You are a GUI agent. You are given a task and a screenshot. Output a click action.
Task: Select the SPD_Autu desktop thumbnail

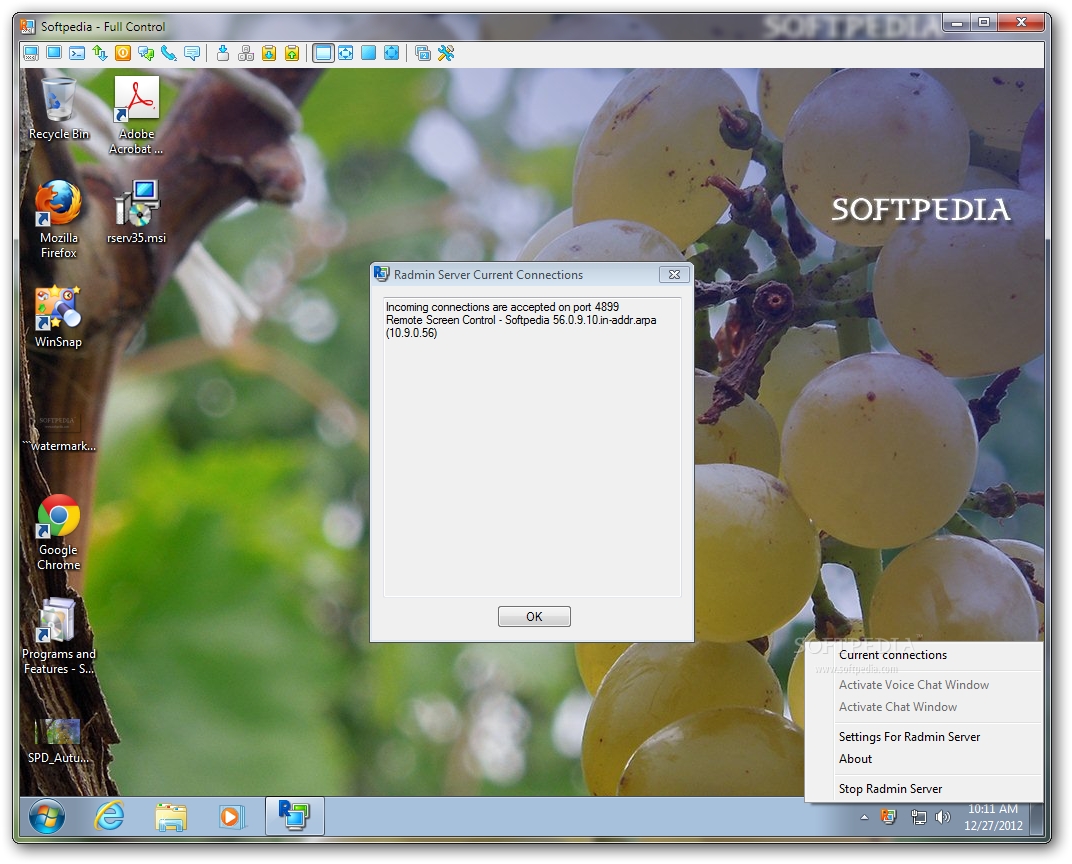coord(59,740)
